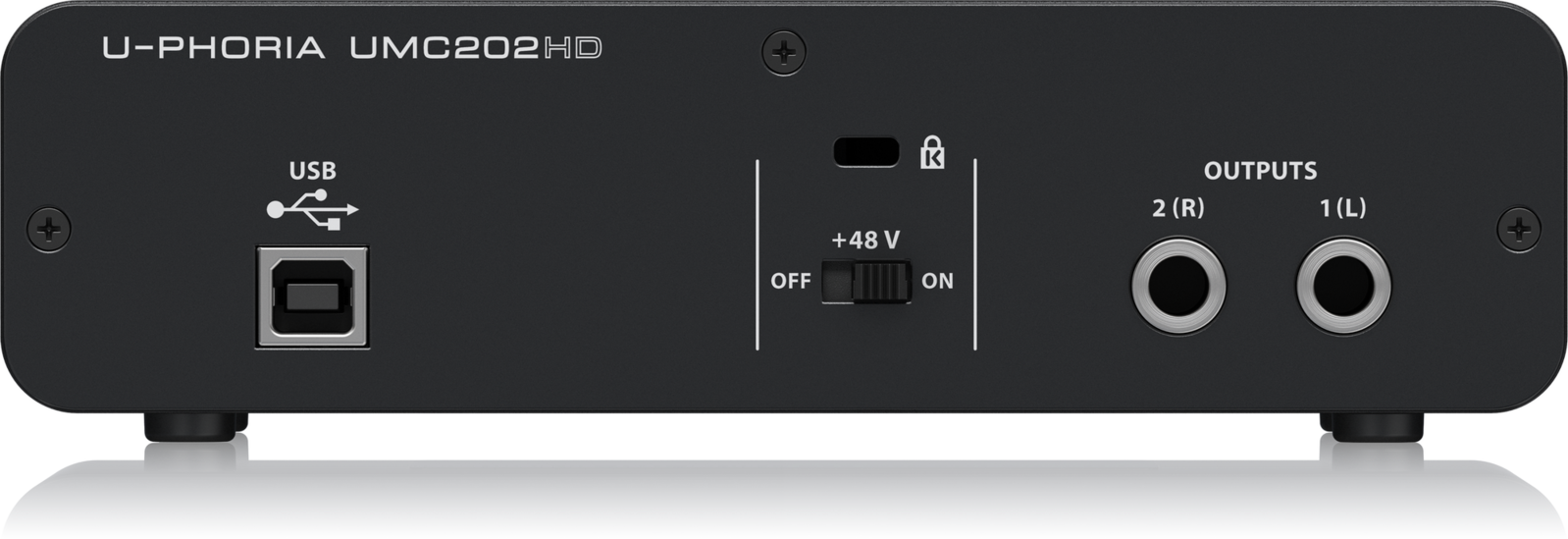Click the USB trident symbol icon
The width and height of the screenshot is (1568, 539).
[312, 210]
